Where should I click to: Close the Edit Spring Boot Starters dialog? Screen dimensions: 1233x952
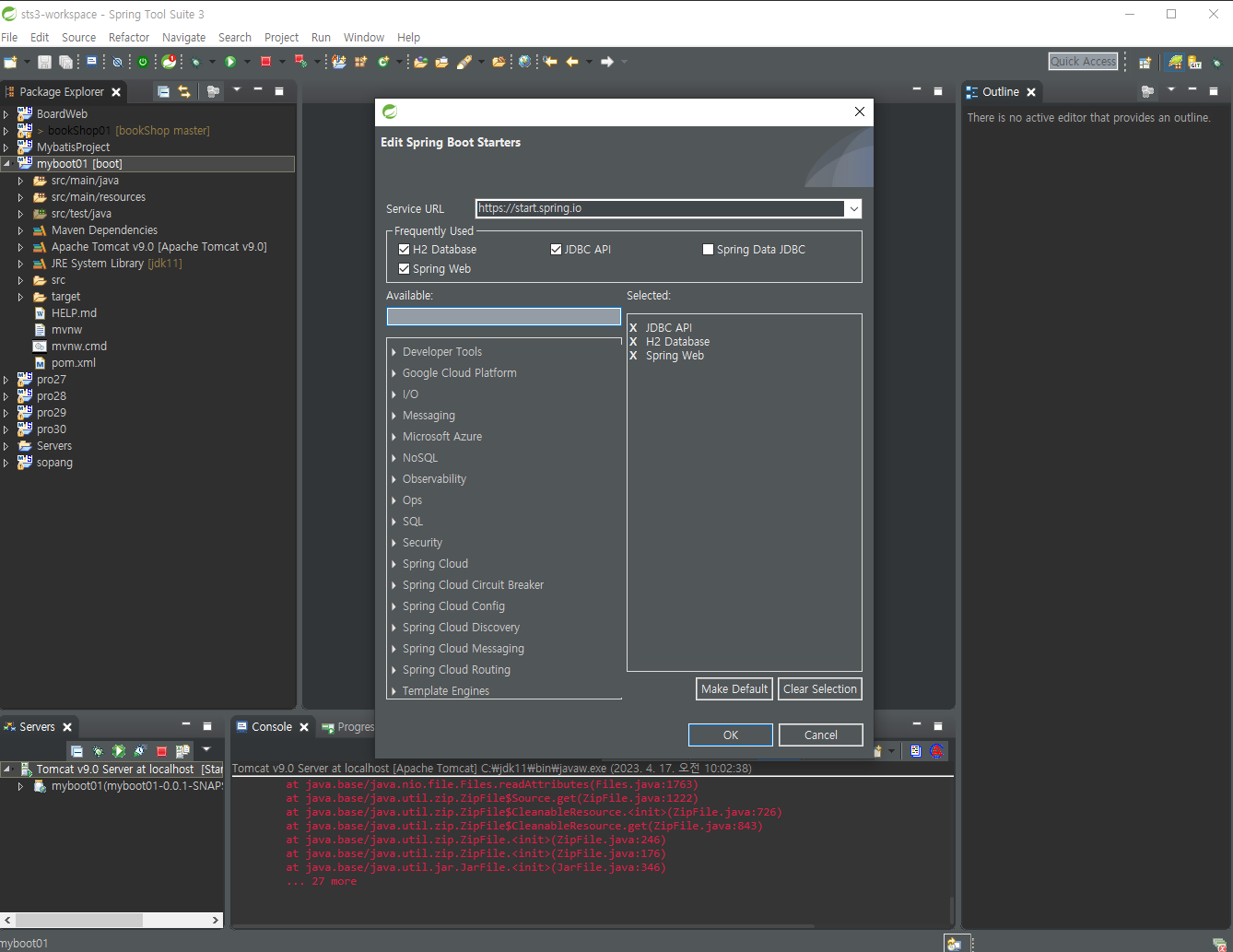(x=859, y=112)
